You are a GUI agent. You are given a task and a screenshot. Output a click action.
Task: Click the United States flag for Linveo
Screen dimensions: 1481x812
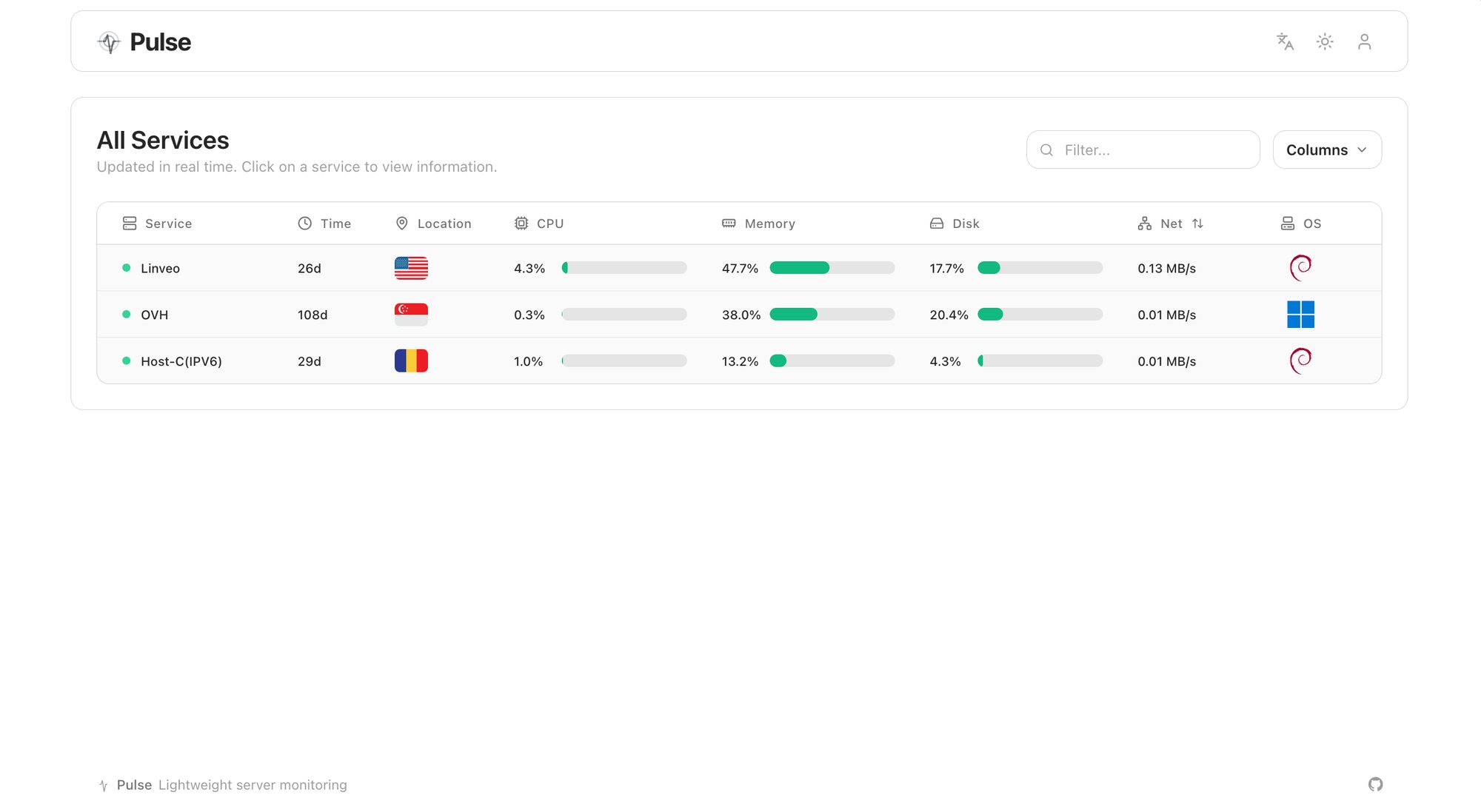point(411,268)
